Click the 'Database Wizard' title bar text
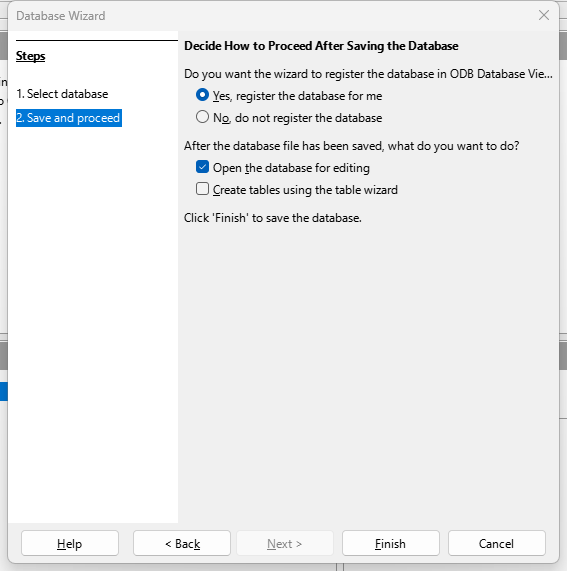567x571 pixels. click(x=61, y=16)
